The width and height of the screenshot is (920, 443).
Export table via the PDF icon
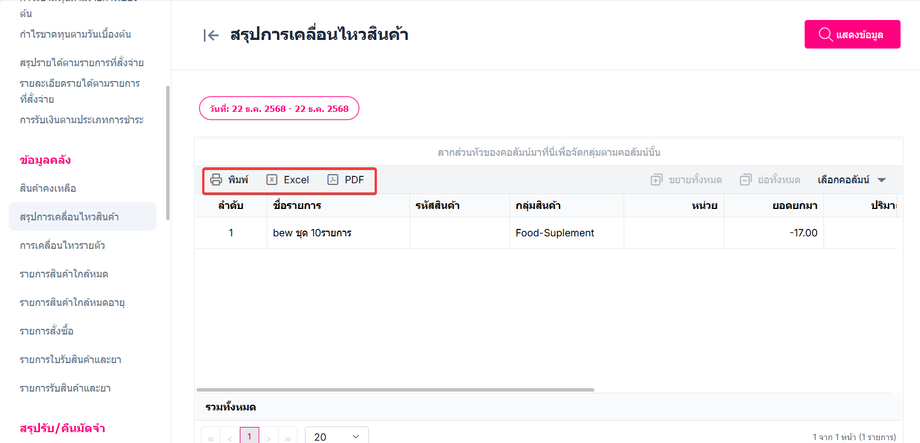pyautogui.click(x=333, y=180)
